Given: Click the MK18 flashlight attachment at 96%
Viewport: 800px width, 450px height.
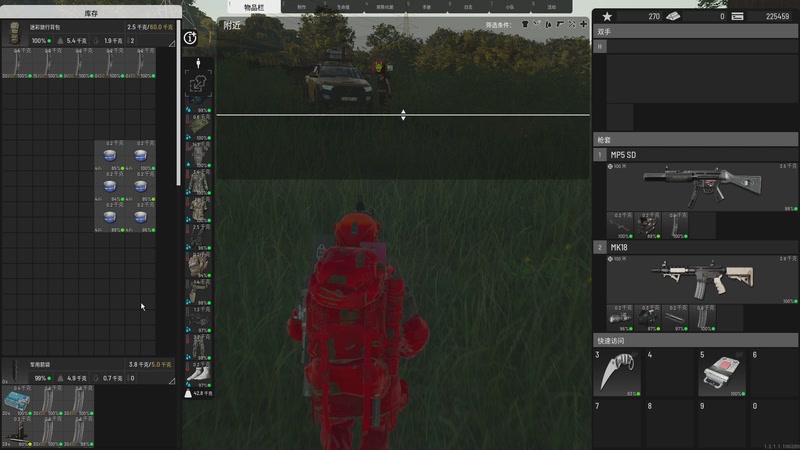Looking at the screenshot, I should 620,318.
